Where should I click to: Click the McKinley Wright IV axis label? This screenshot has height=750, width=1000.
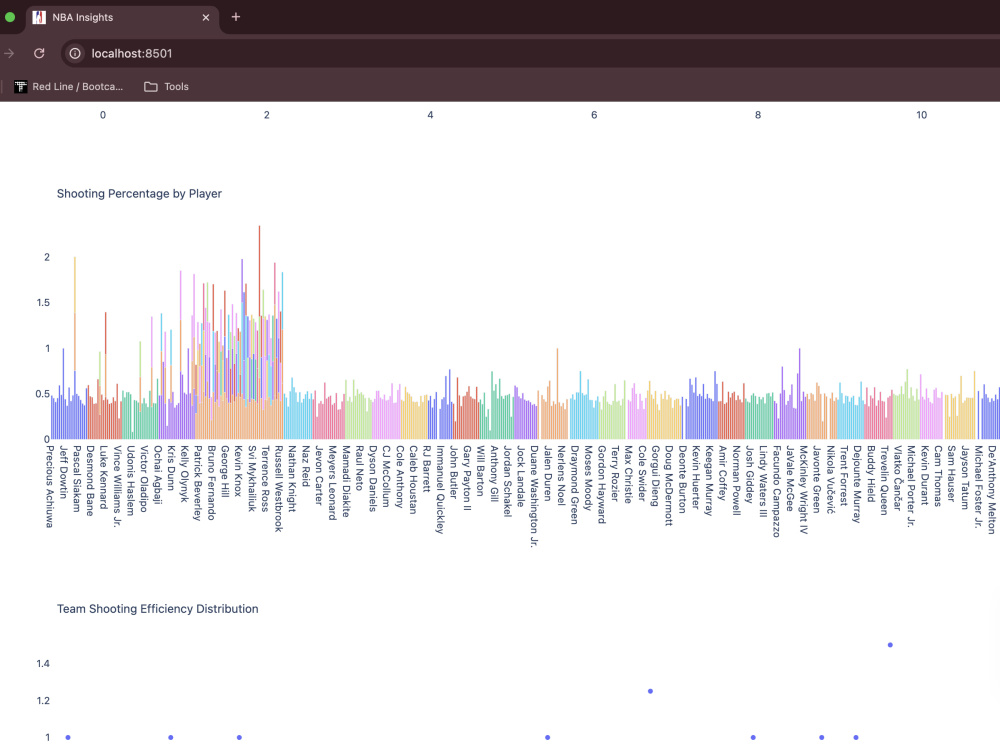(803, 489)
